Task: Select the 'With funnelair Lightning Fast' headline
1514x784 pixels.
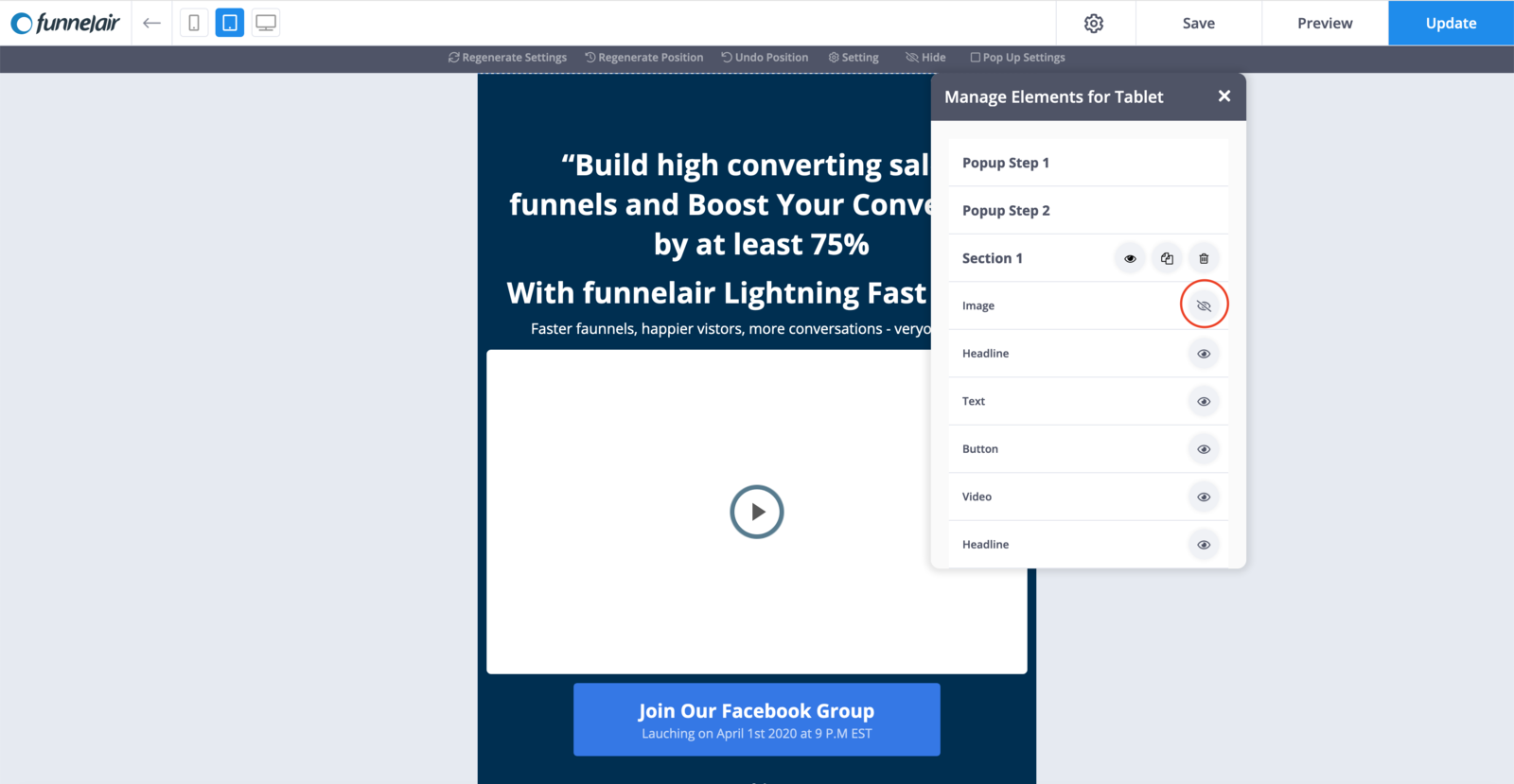Action: coord(717,293)
